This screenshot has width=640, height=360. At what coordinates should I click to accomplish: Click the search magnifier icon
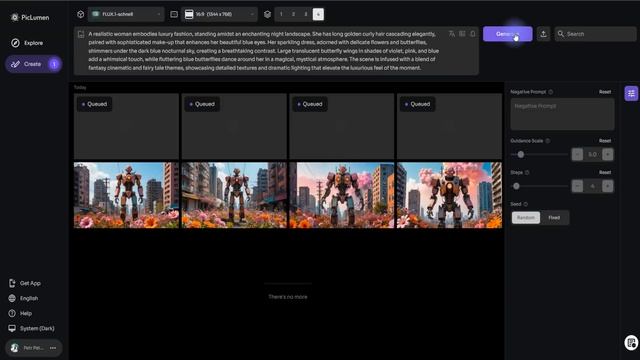561,34
